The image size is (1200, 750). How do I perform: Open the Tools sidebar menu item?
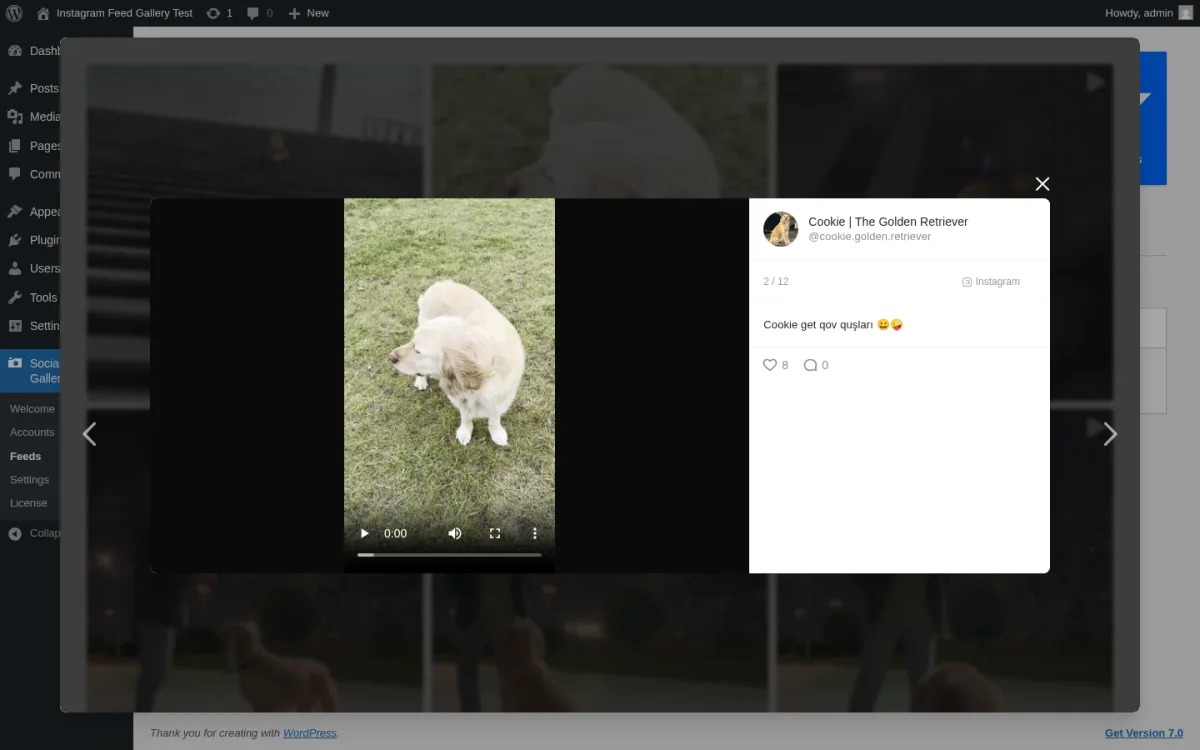[x=30, y=297]
